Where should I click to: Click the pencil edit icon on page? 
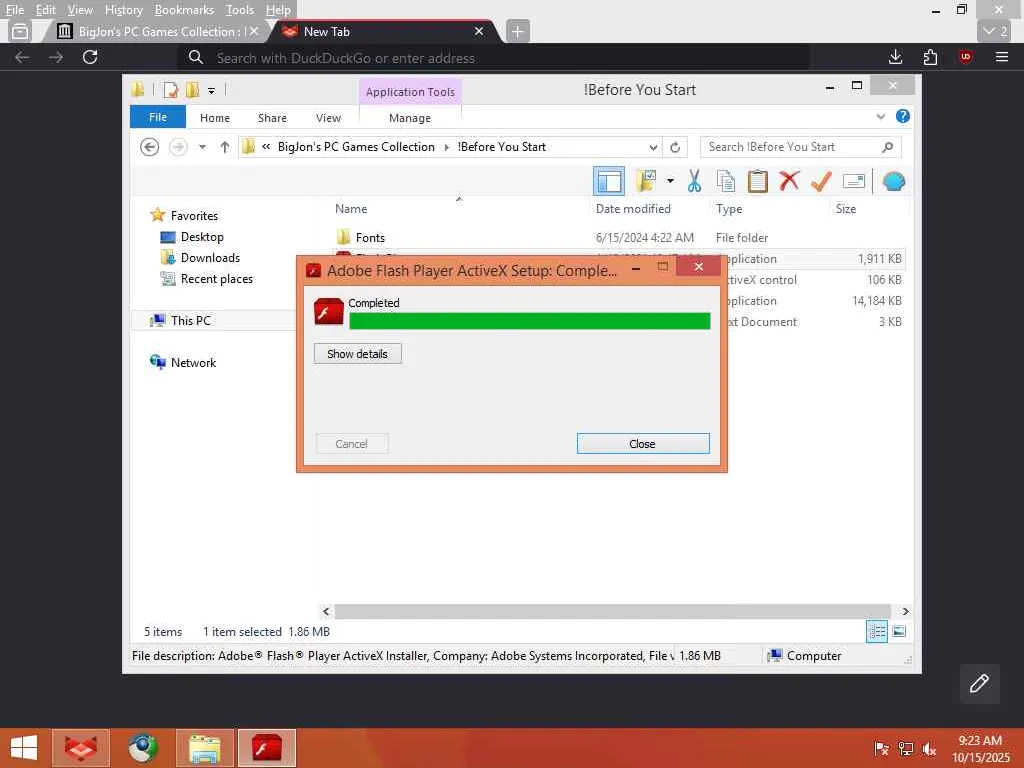[979, 684]
